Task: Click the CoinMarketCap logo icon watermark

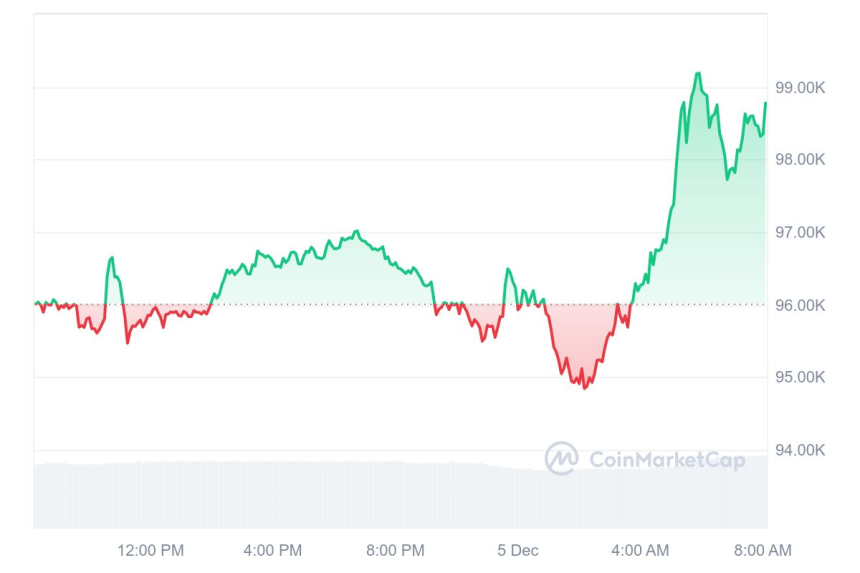Action: click(561, 459)
